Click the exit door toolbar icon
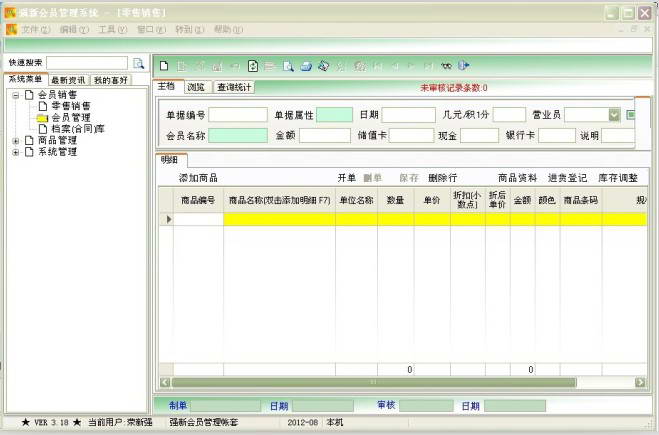 [x=464, y=66]
